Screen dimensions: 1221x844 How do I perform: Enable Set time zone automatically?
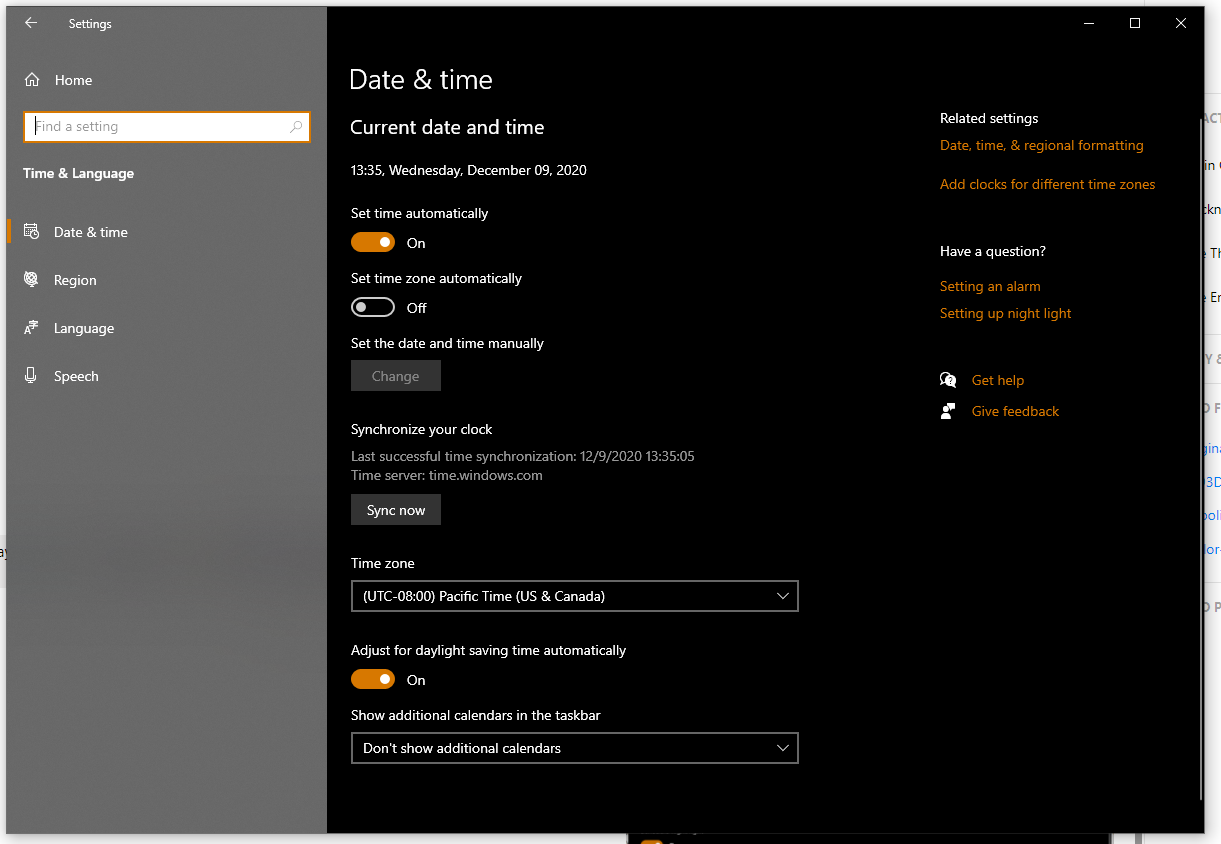(373, 308)
